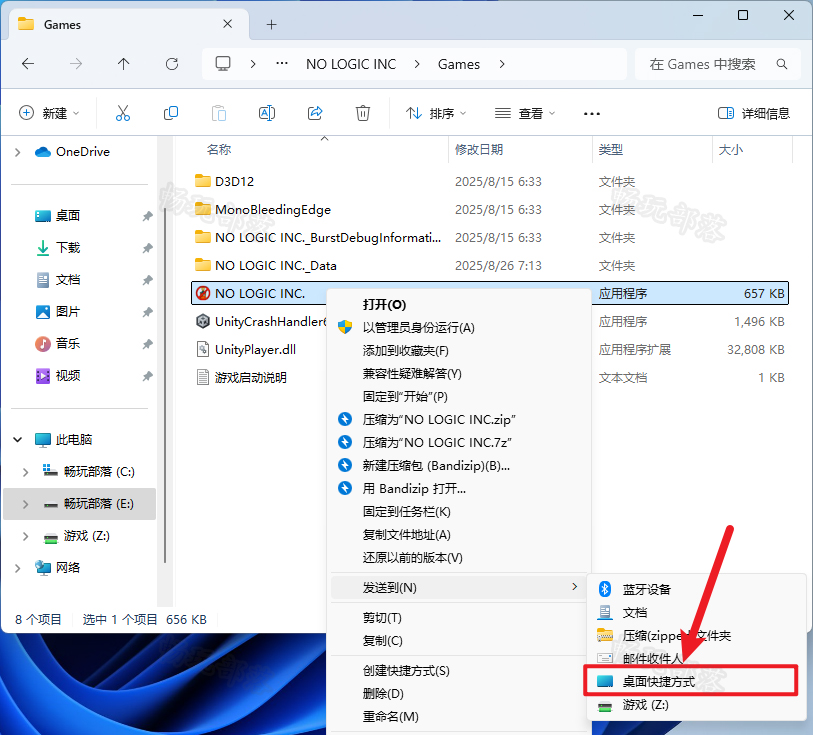Expand the 畅玩部落 (C:) drive node
Screen dimensions: 813x735
point(25,472)
